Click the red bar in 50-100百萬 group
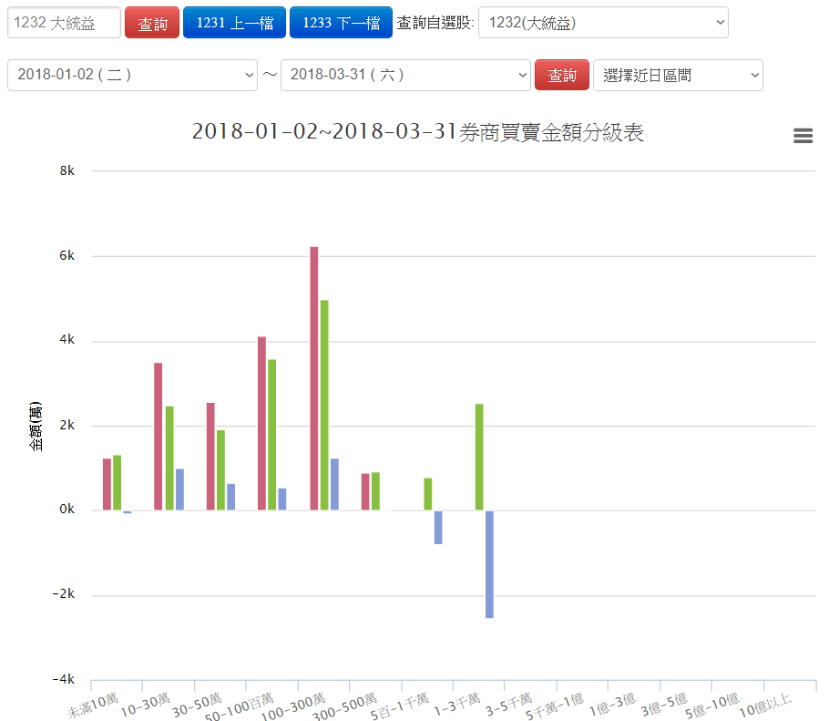839x721 pixels. tap(262, 423)
